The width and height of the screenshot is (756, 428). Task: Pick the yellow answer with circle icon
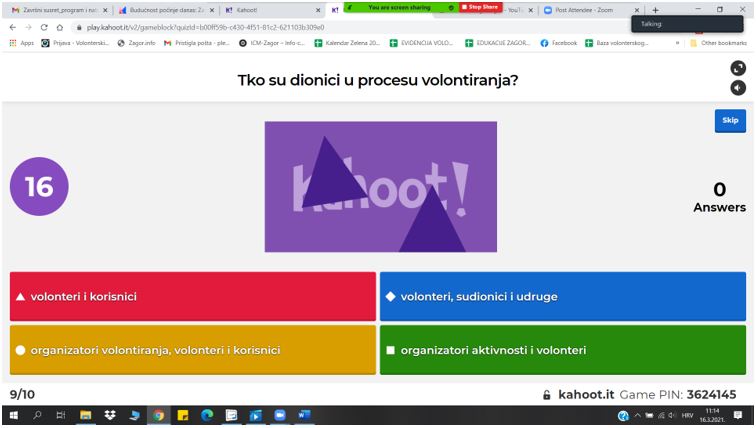[193, 350]
